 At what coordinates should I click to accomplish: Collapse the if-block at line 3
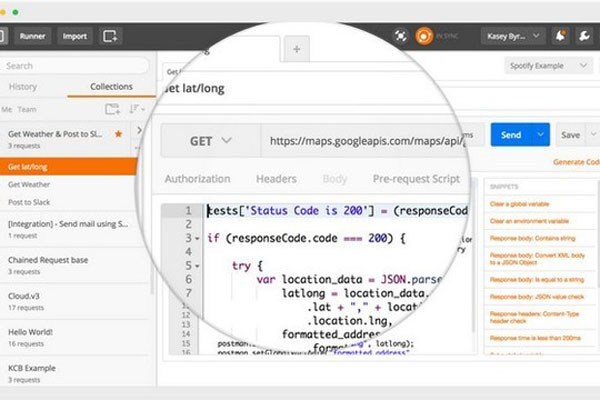(198, 239)
